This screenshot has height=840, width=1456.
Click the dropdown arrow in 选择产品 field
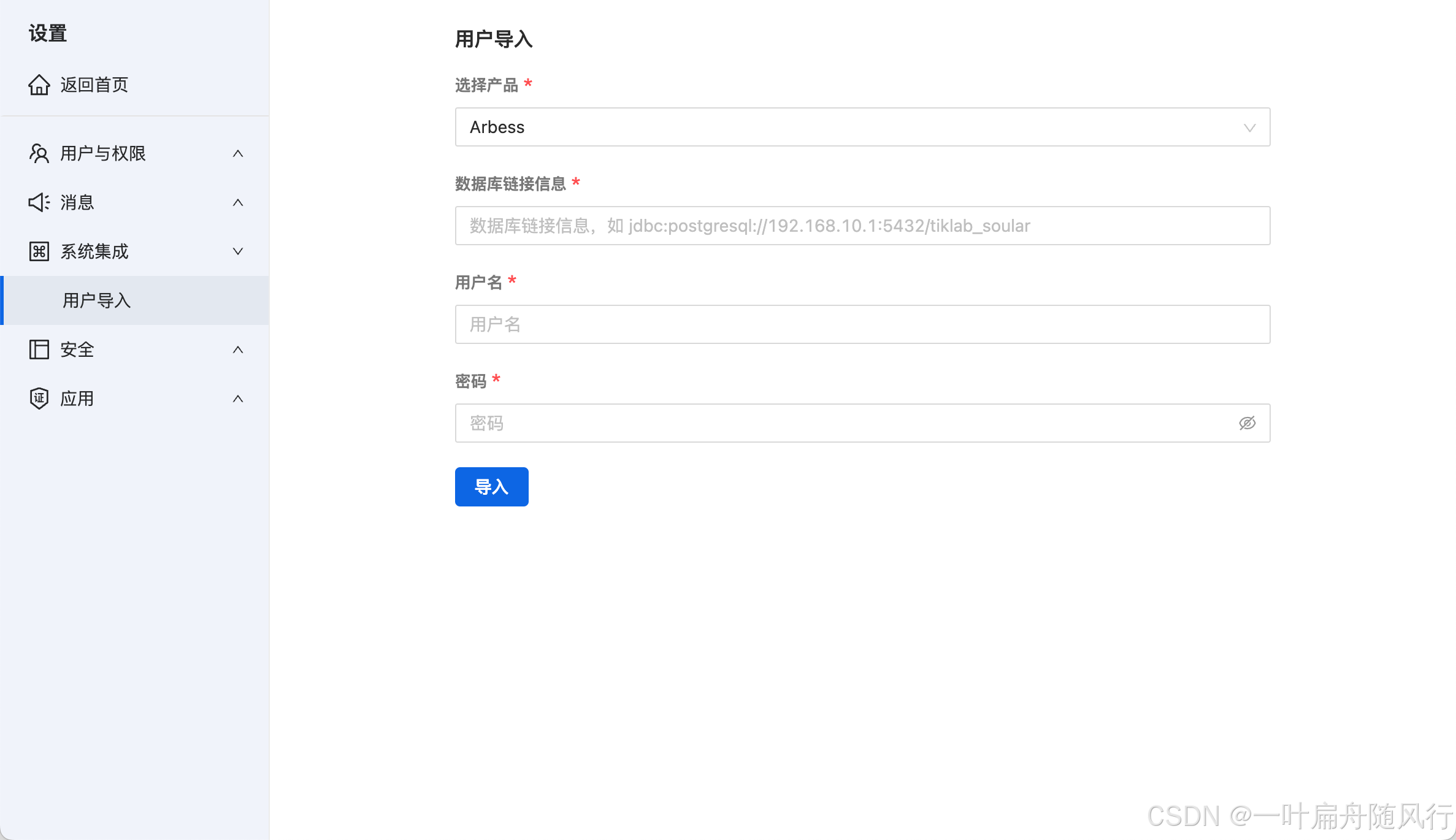pos(1249,128)
